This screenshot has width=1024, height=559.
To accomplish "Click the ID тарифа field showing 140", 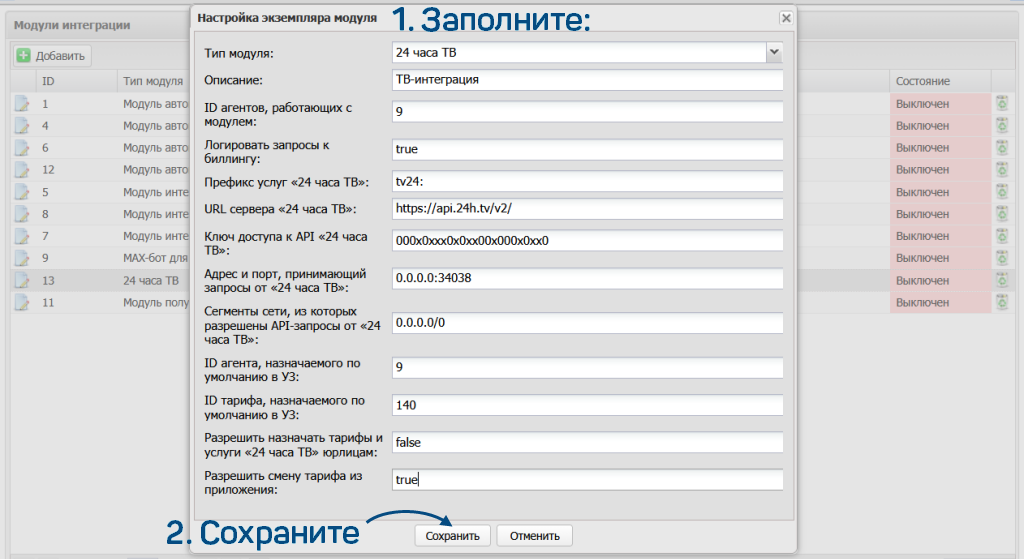I will point(587,405).
